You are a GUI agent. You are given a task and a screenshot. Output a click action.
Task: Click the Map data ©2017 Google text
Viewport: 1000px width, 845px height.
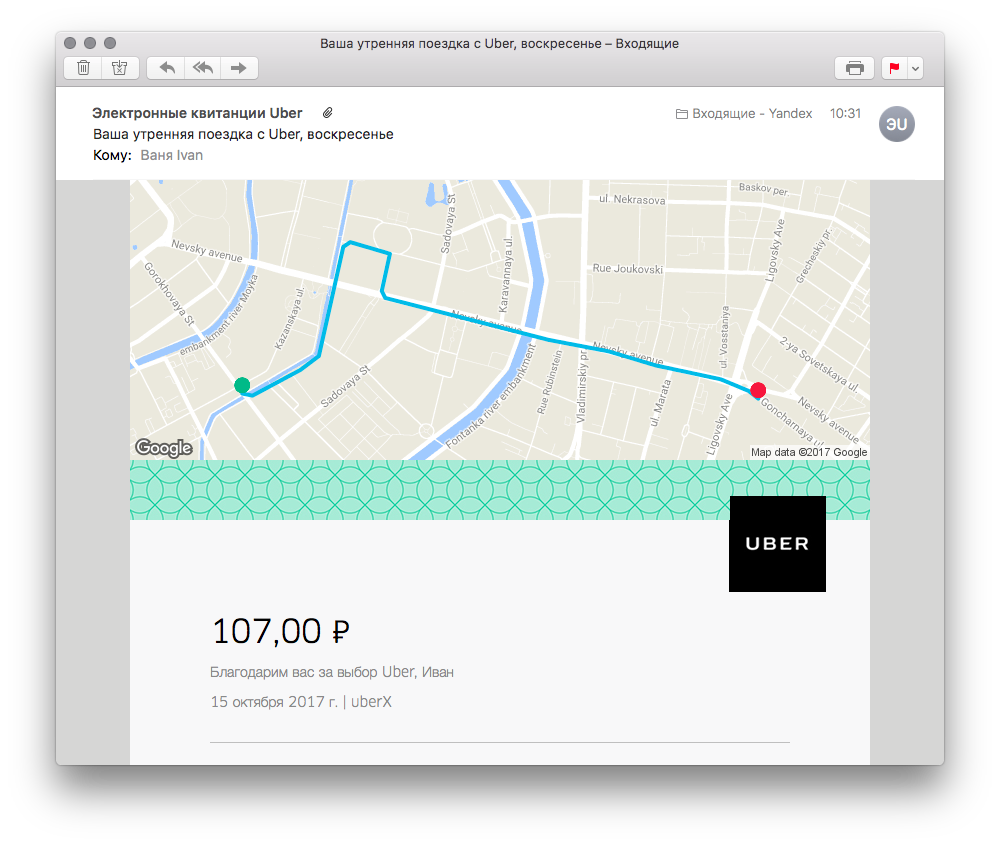point(809,452)
